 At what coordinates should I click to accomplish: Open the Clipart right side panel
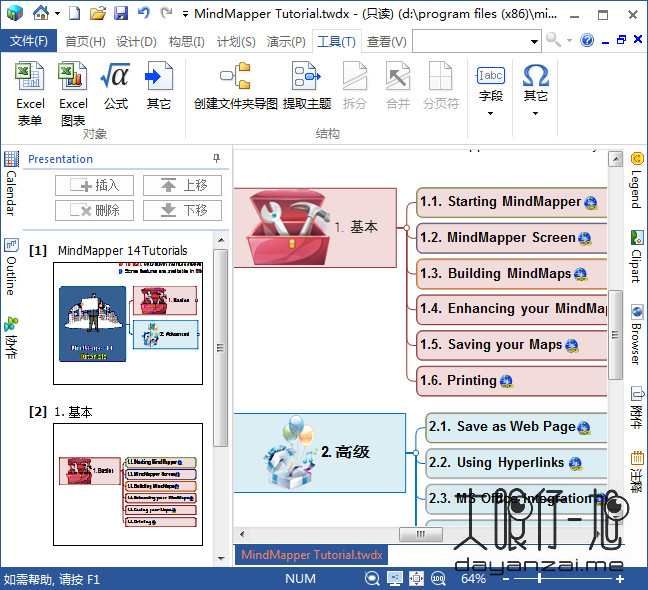pos(636,257)
